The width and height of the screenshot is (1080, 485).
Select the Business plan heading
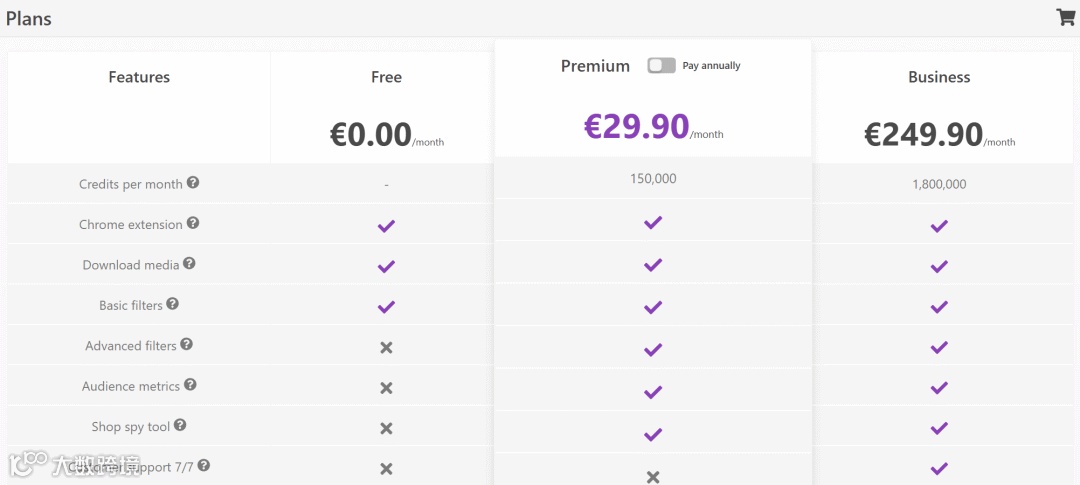pyautogui.click(x=939, y=77)
